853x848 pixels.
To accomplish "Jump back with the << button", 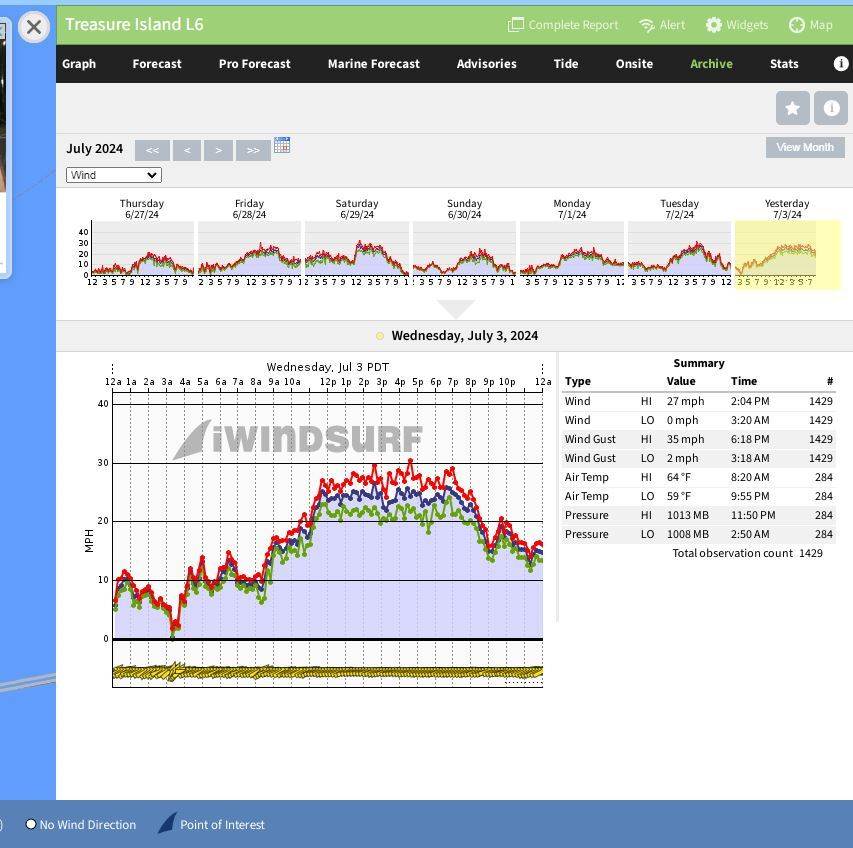I will point(152,150).
